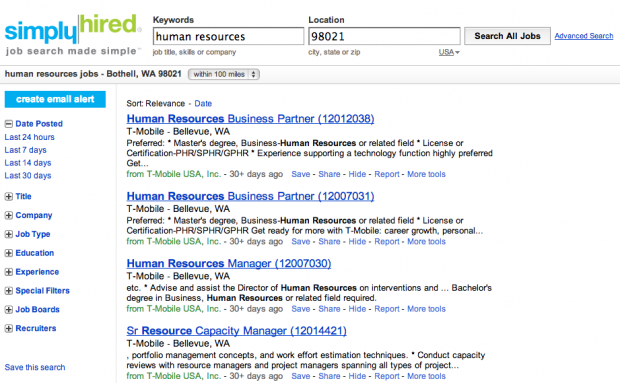The height and width of the screenshot is (383, 620).
Task: Click the SimplyHired logo
Action: [x=72, y=34]
